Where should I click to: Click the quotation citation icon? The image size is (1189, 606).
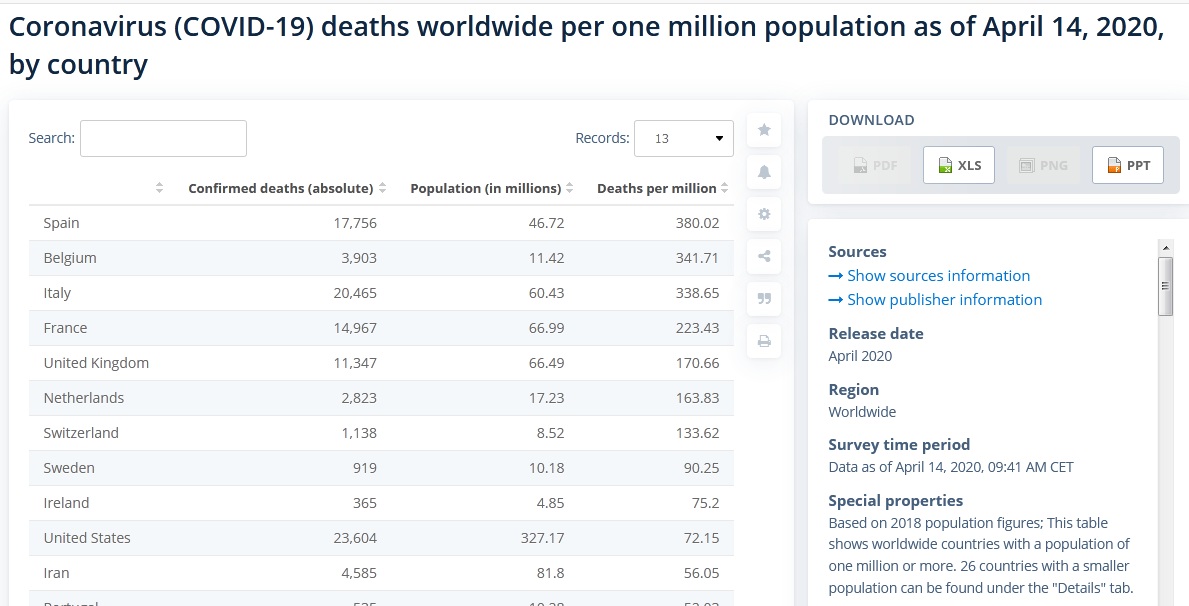764,298
